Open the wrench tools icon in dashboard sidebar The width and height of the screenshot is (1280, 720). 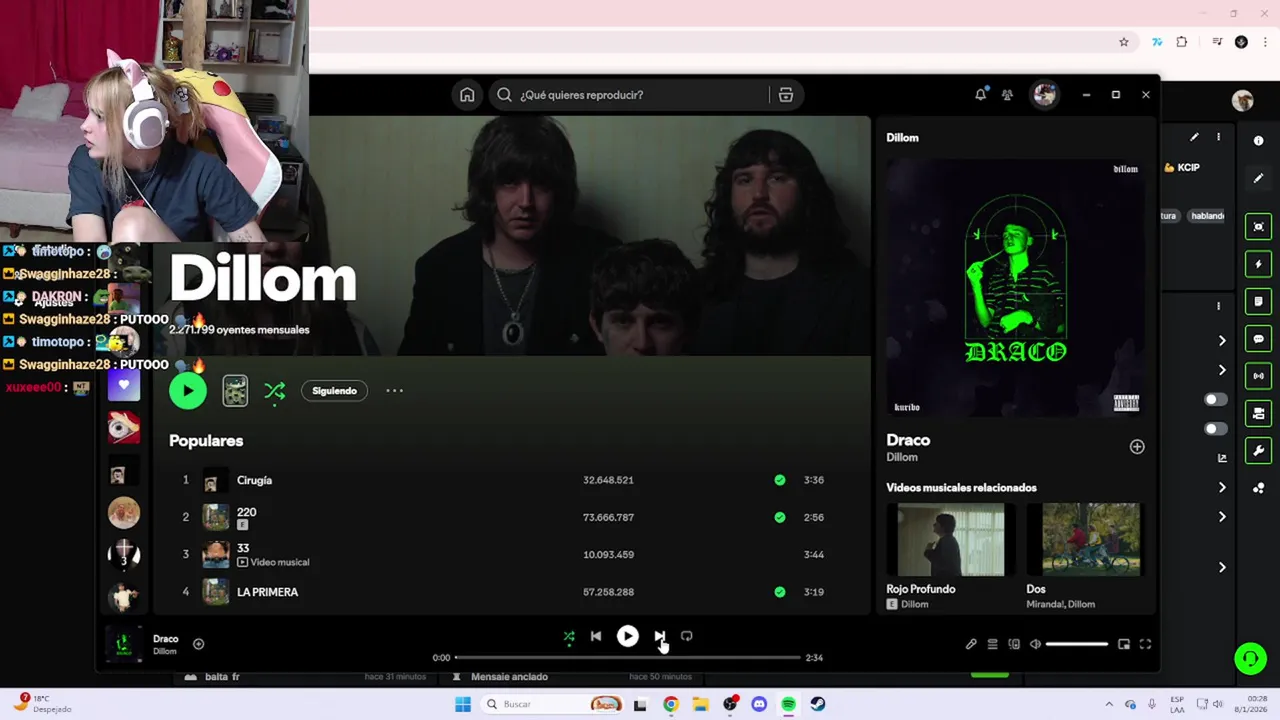point(1259,451)
